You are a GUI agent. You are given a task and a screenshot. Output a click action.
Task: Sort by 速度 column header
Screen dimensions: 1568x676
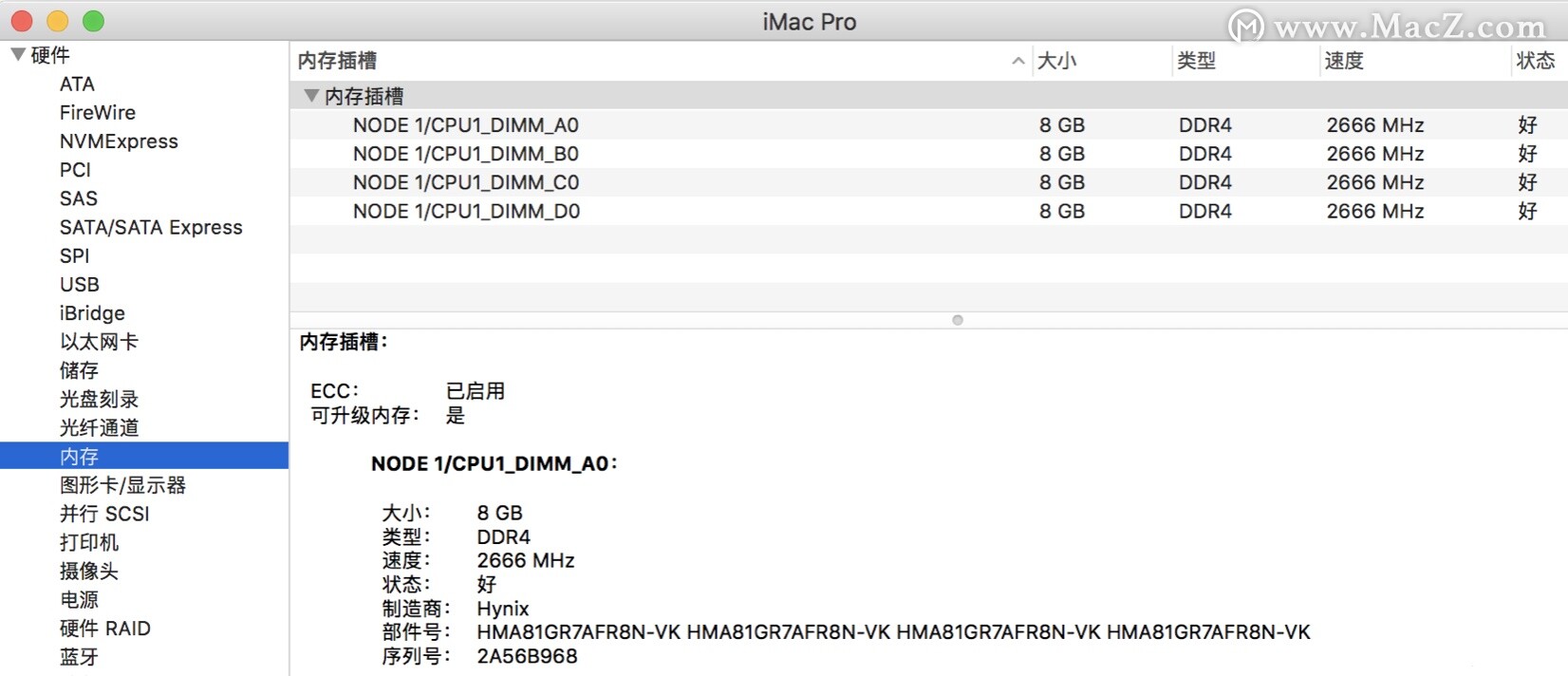click(x=1344, y=61)
